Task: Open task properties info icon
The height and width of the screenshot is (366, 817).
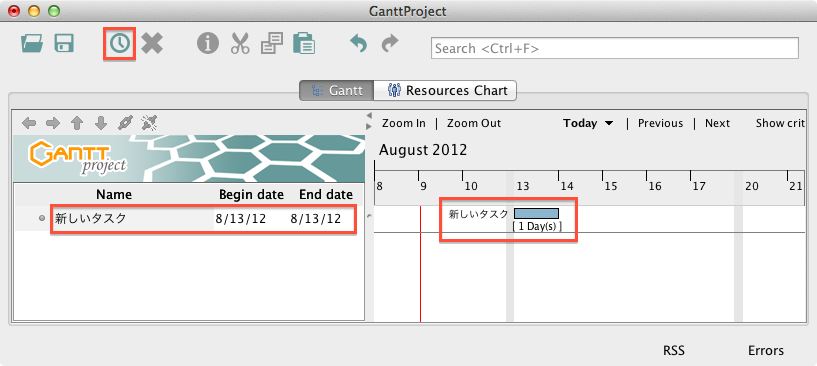Action: tap(207, 44)
